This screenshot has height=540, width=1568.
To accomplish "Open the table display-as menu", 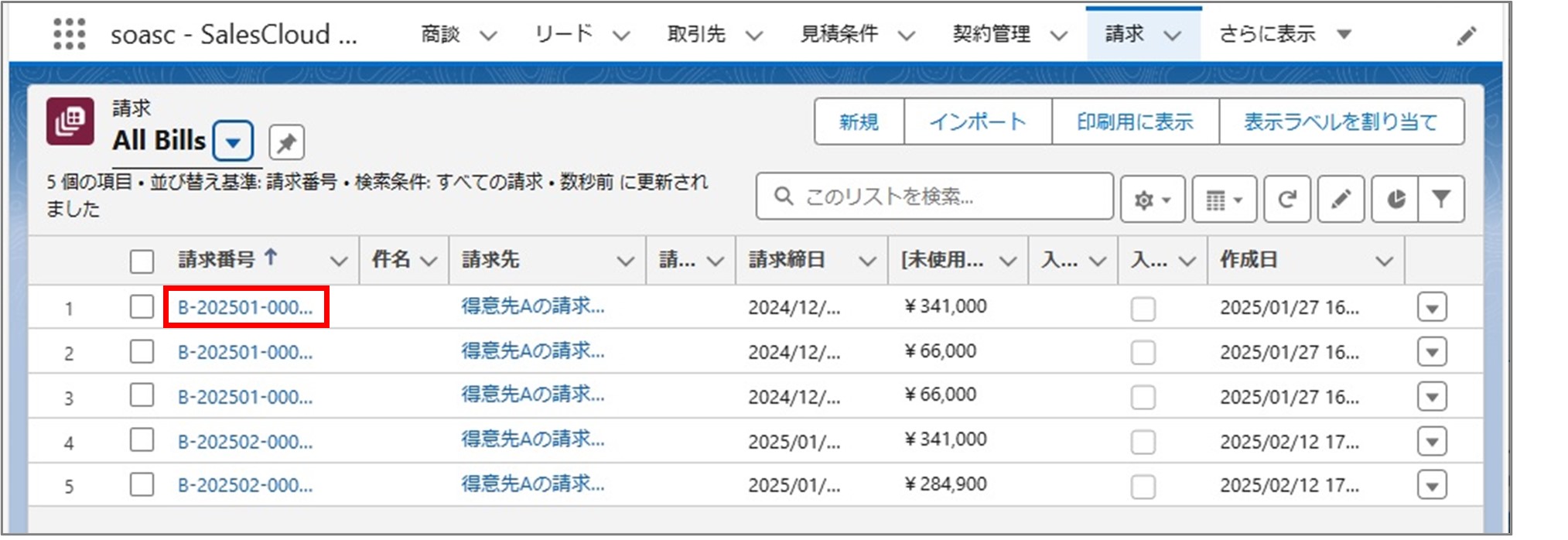I will 1224,200.
